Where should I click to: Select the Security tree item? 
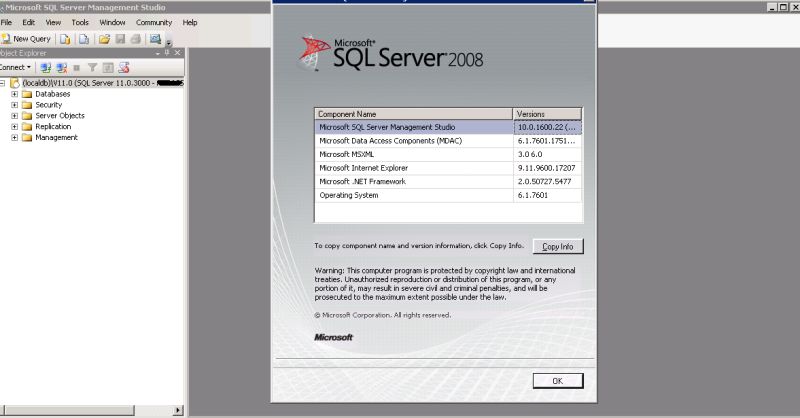pos(48,105)
